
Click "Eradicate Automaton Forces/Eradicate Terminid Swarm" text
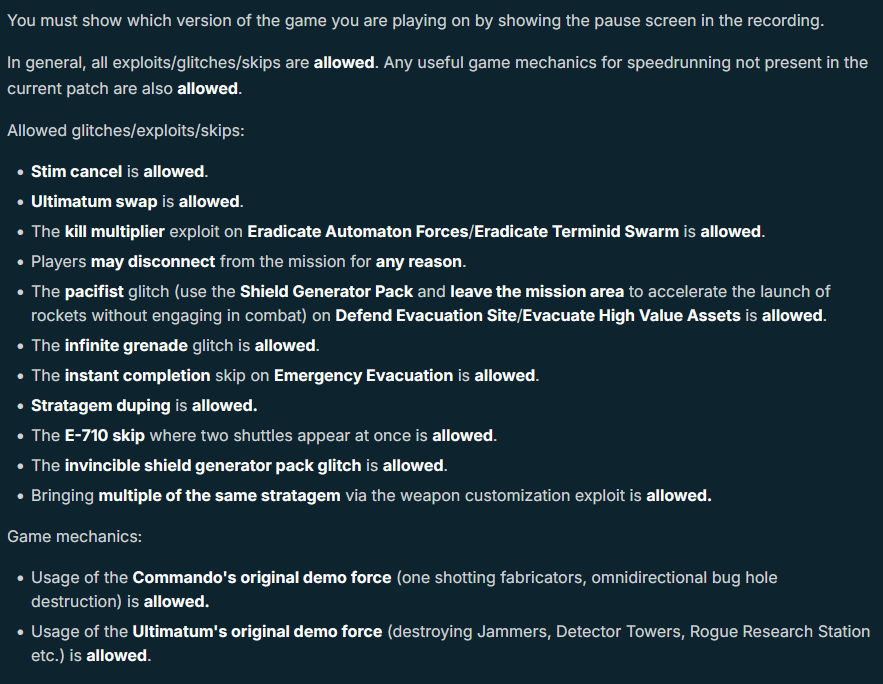(x=463, y=231)
